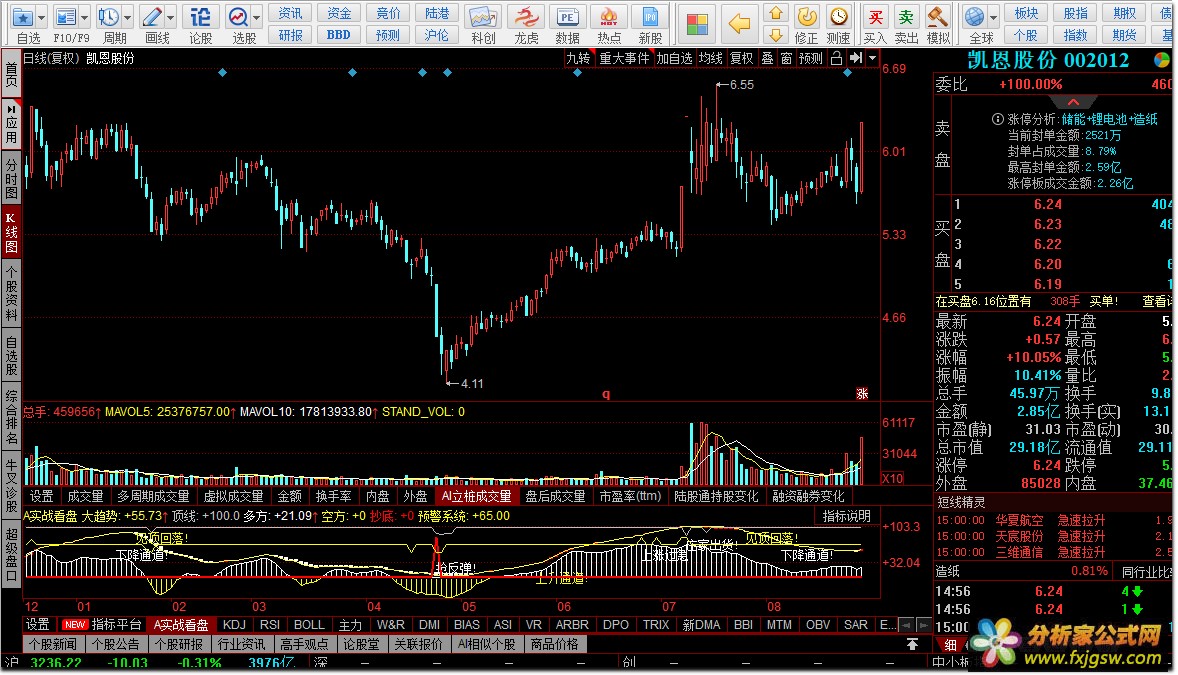Toggle the chart lock icon
1178x675 pixels.
point(836,59)
